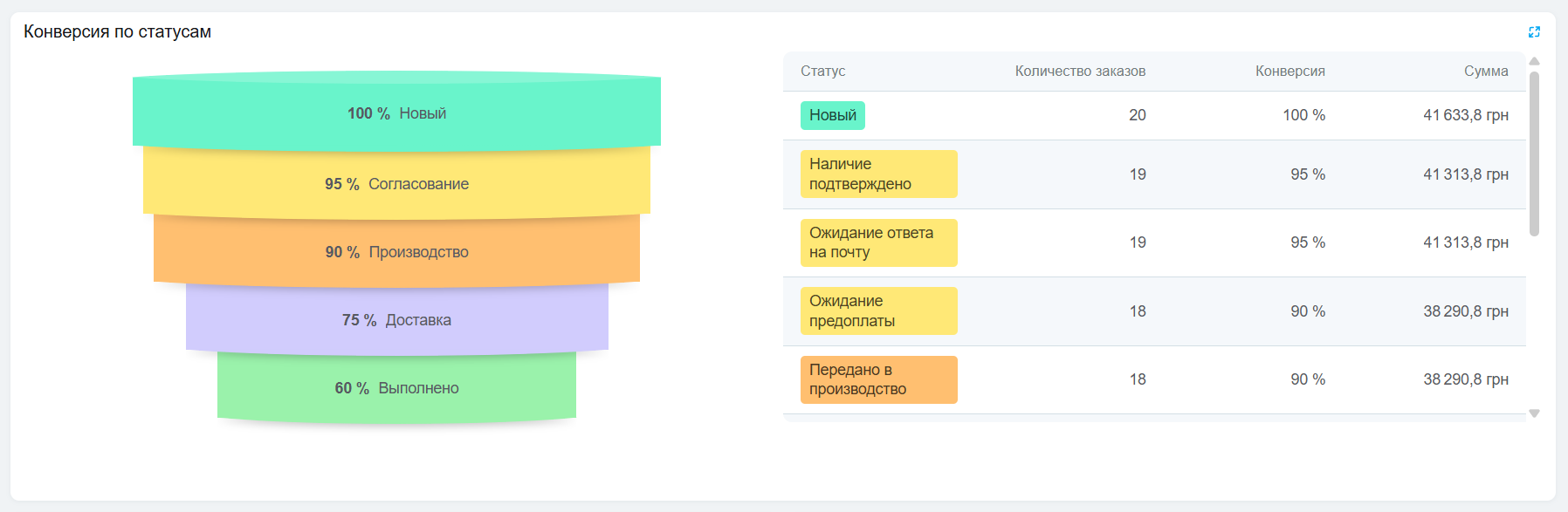This screenshot has height=512, width=1568.
Task: Sort by 'Статус' column header
Action: coord(822,72)
